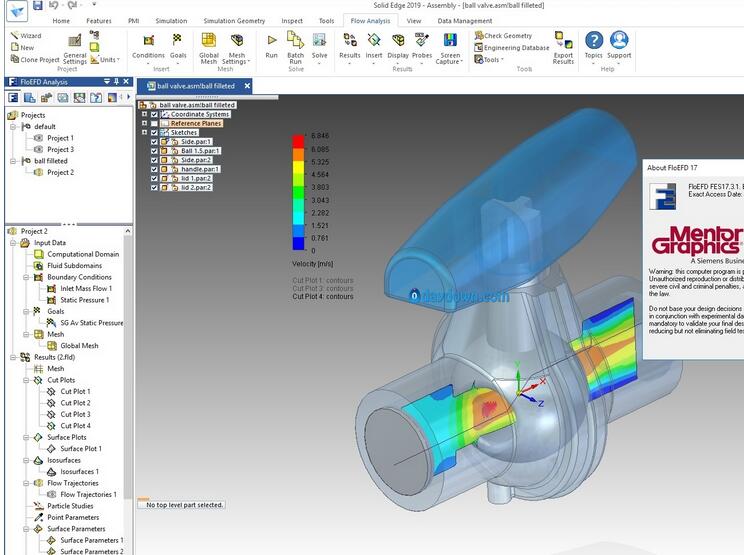Open the Home ribbon tab

(61, 21)
